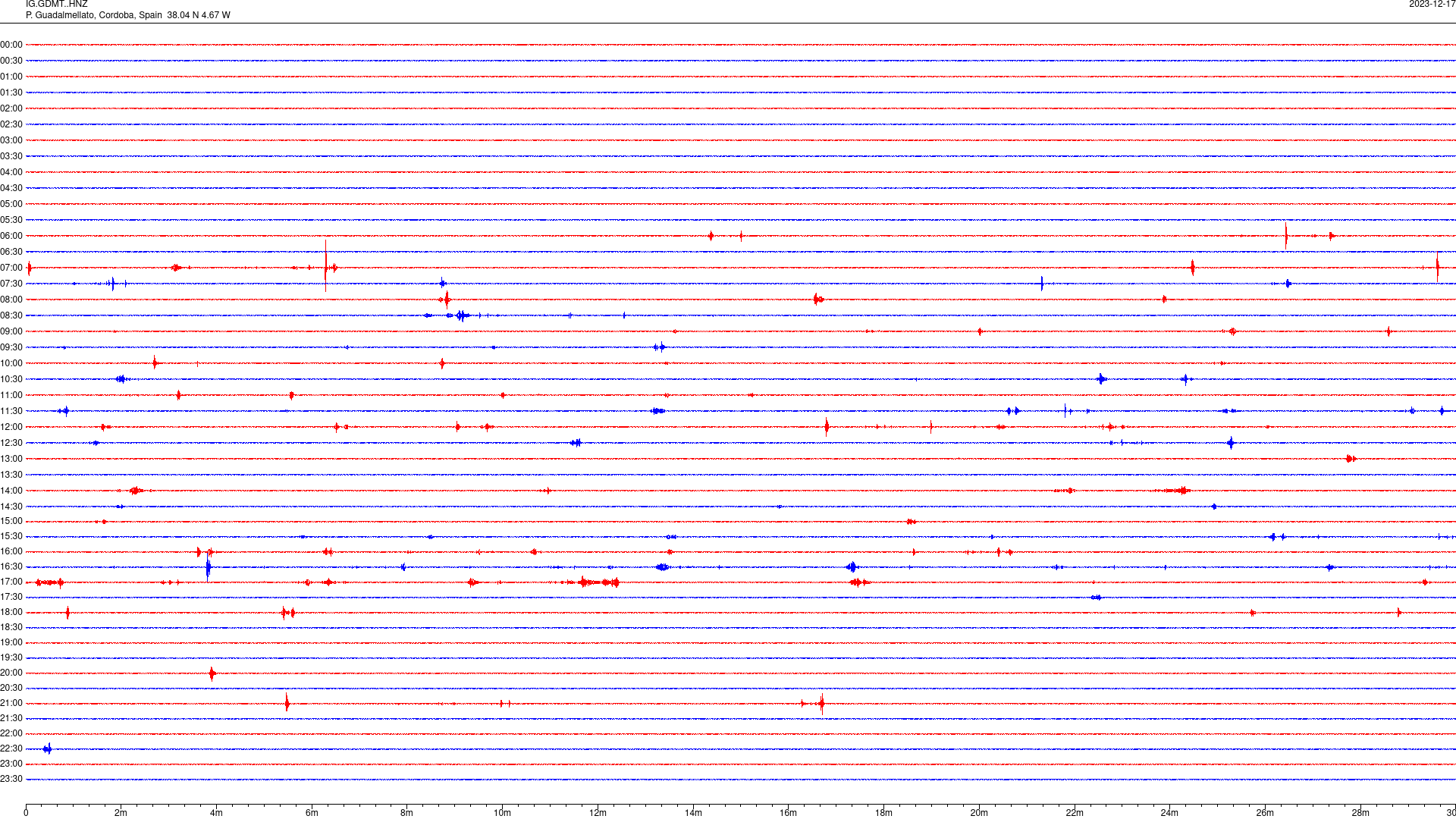1456x819 pixels.
Task: Click the red event on the 13:00 trace near 28m
Action: tap(1351, 459)
